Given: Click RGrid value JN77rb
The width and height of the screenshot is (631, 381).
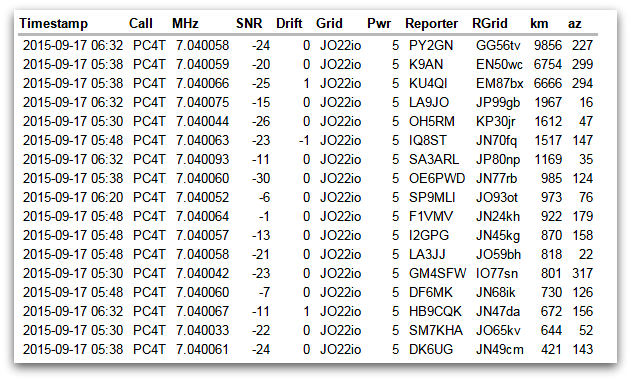Looking at the screenshot, I should [x=497, y=178].
